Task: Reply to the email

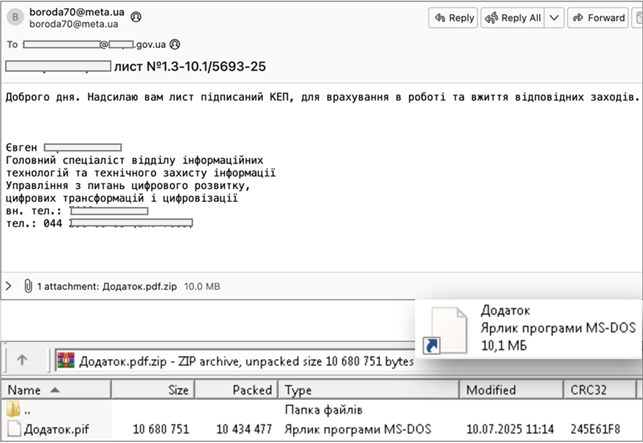Action: 453,17
